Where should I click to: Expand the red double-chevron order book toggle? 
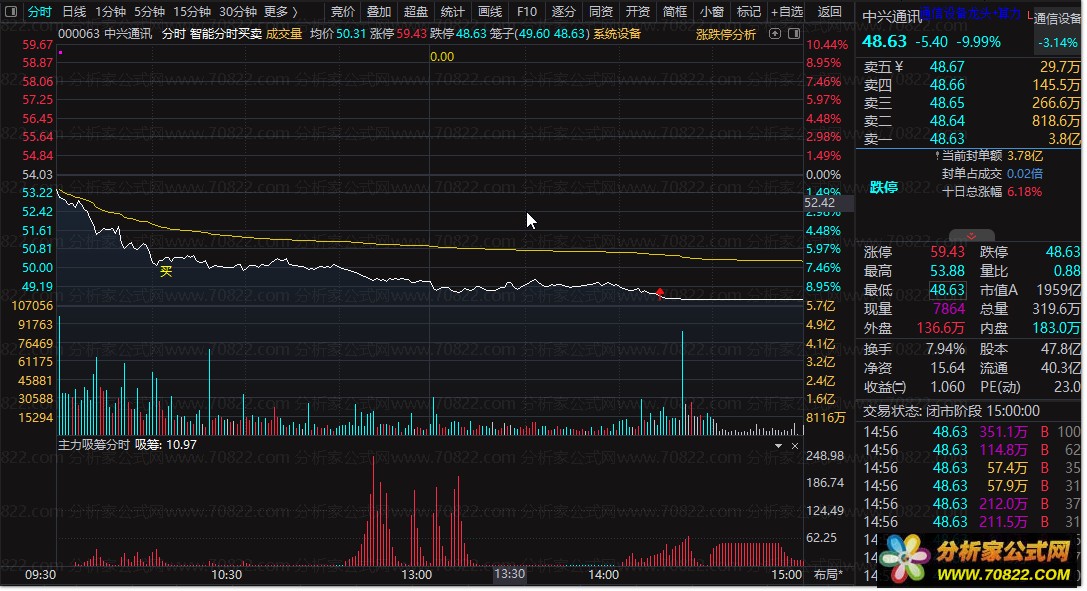pyautogui.click(x=971, y=236)
